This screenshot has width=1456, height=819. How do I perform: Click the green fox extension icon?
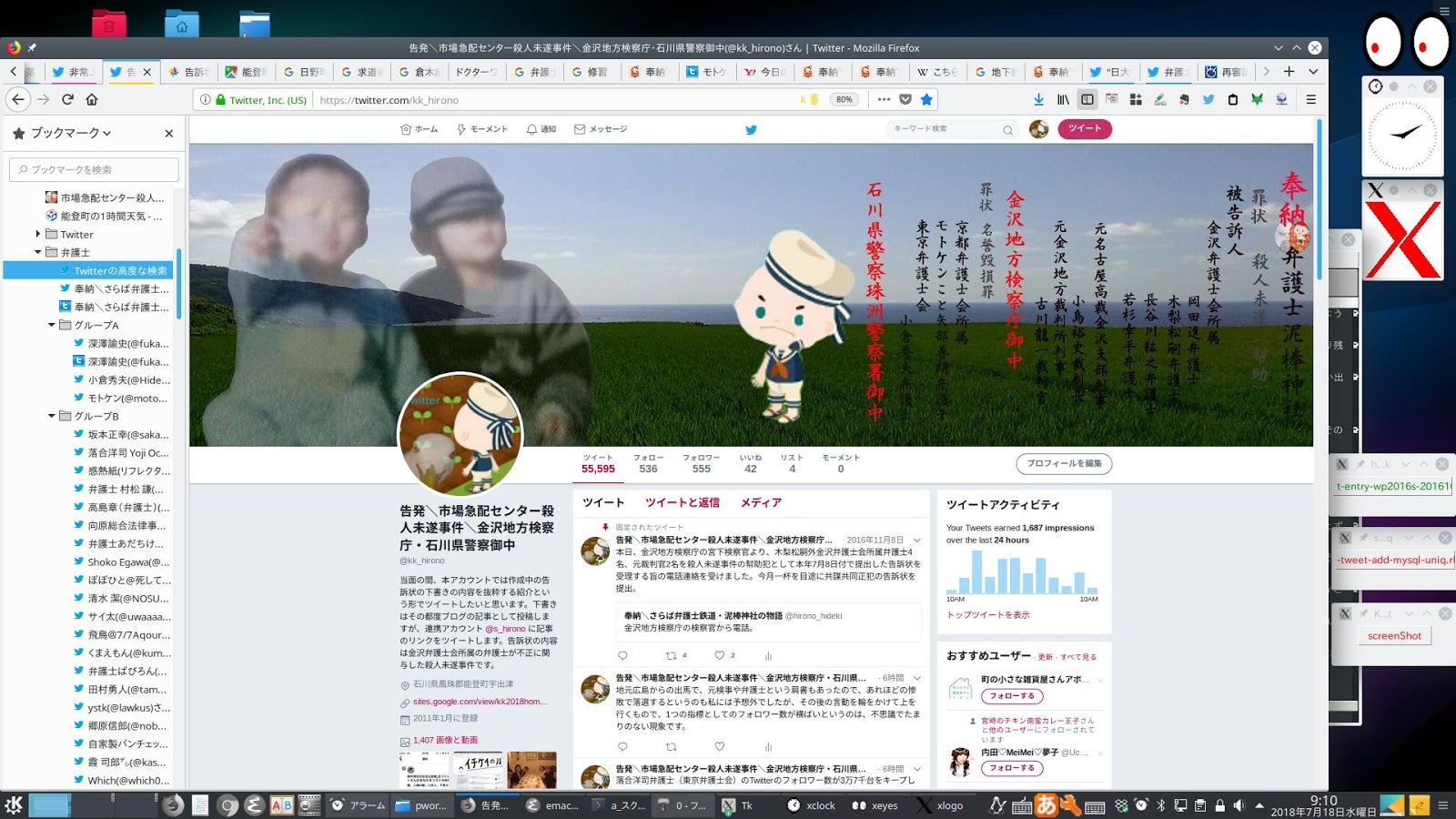click(1257, 99)
